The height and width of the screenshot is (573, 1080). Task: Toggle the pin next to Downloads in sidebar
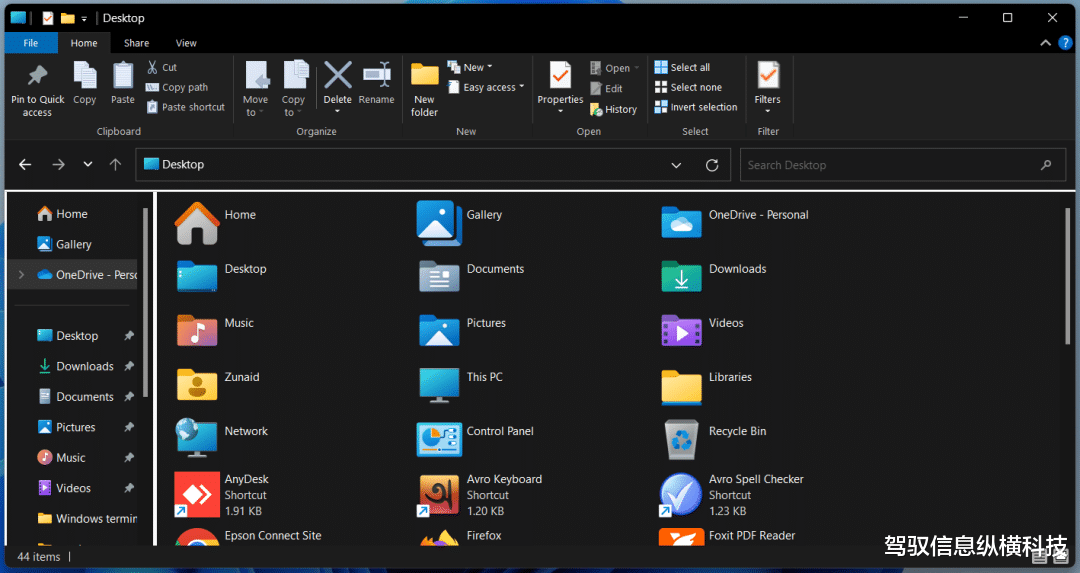129,367
